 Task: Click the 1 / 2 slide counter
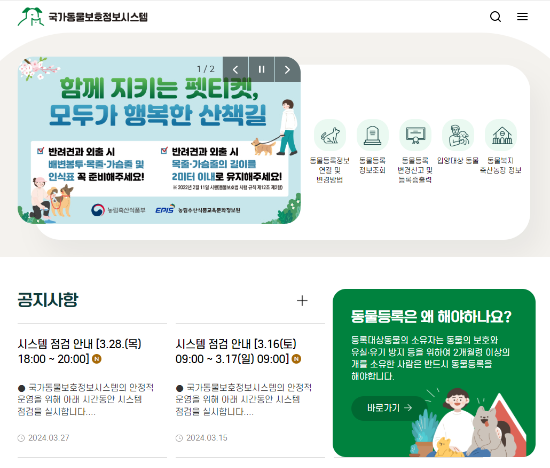click(206, 69)
